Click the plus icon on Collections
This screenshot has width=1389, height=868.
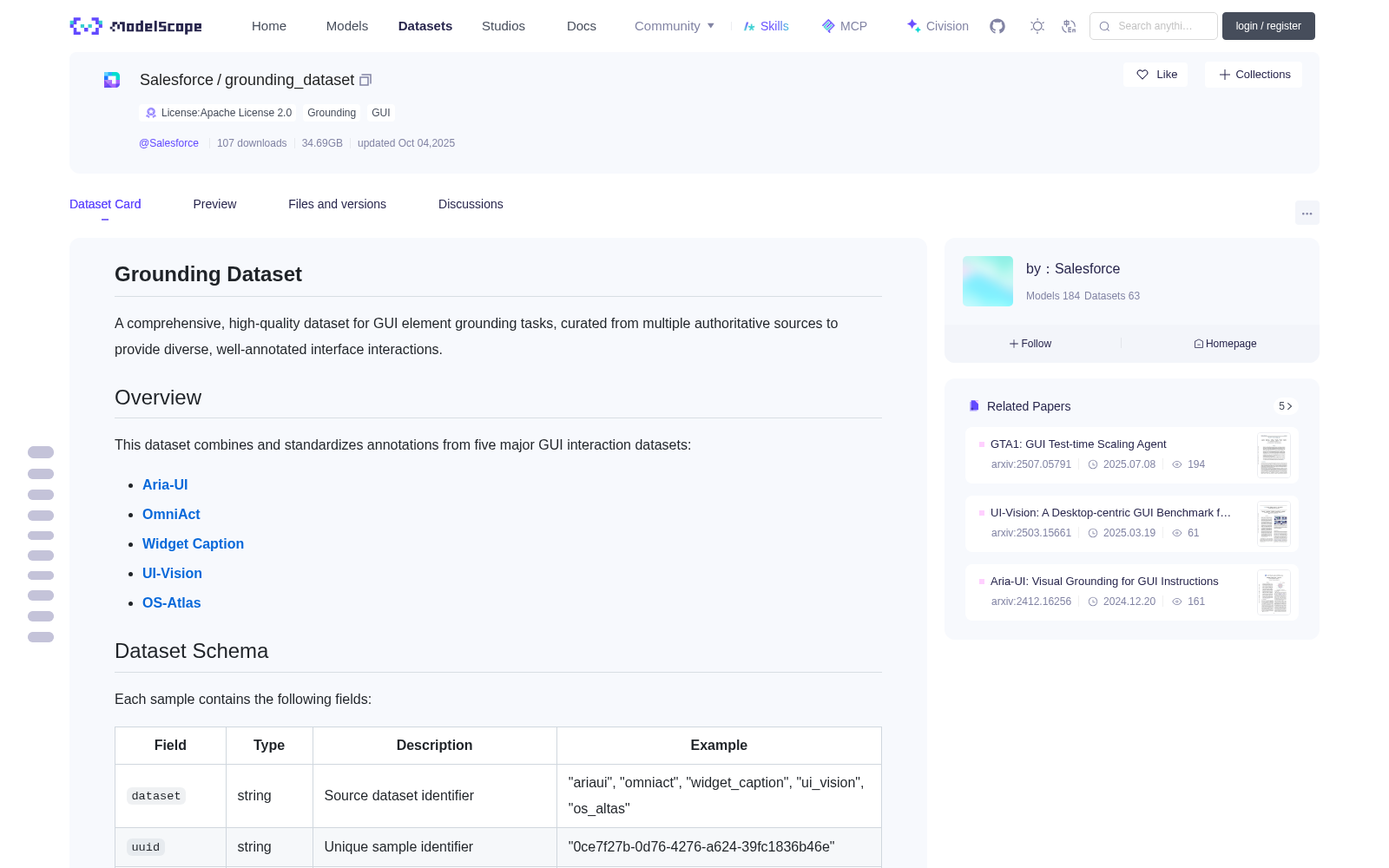tap(1225, 75)
